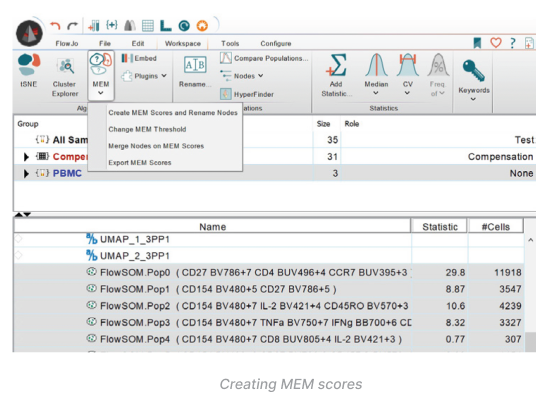The height and width of the screenshot is (395, 551).
Task: Expand the PBMC group
Action: click(26, 174)
